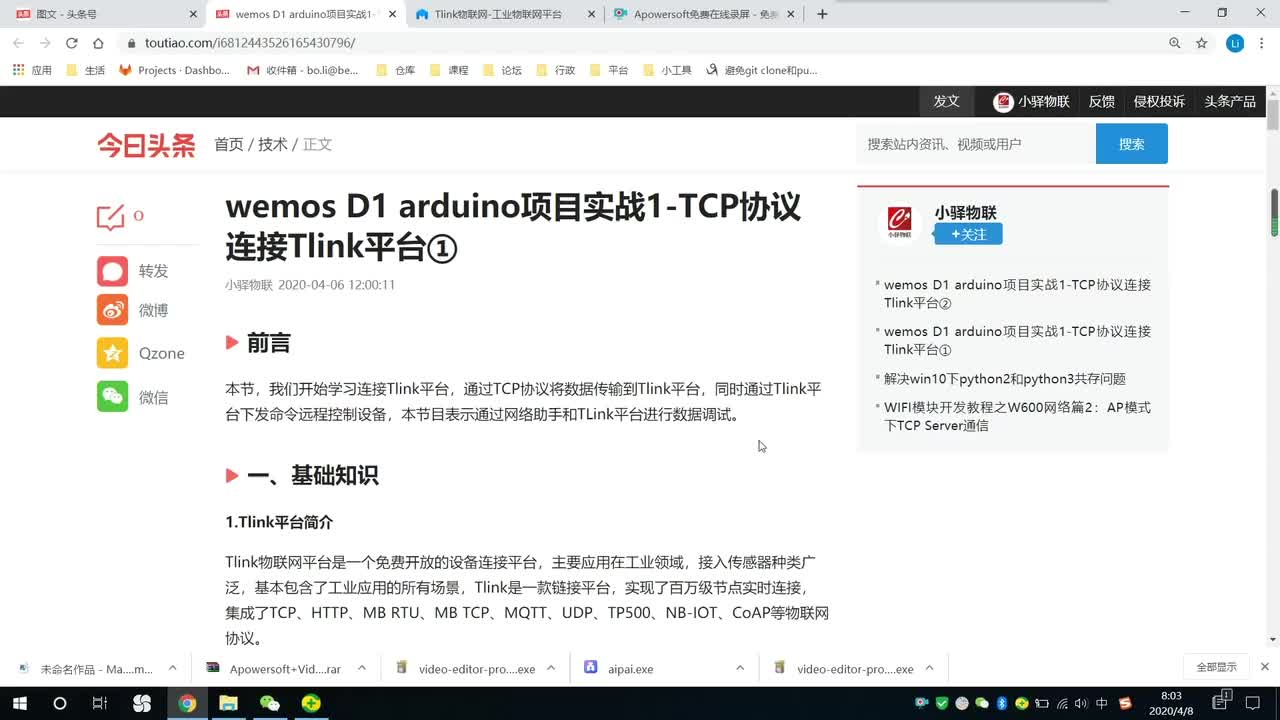Image resolution: width=1280 pixels, height=720 pixels.
Task: Open the browser home page icon
Action: pyautogui.click(x=98, y=43)
